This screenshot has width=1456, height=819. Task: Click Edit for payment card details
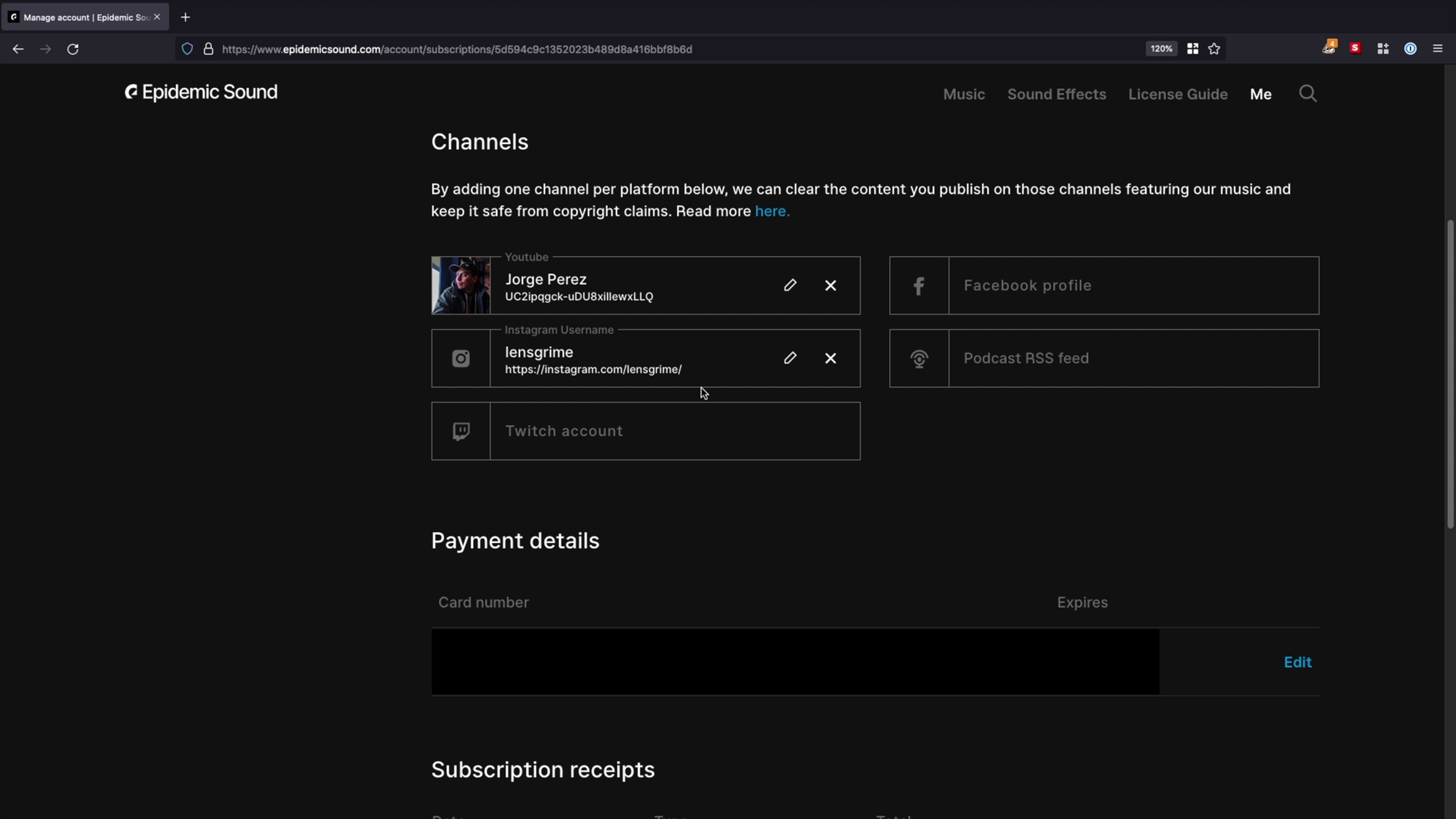click(1297, 662)
